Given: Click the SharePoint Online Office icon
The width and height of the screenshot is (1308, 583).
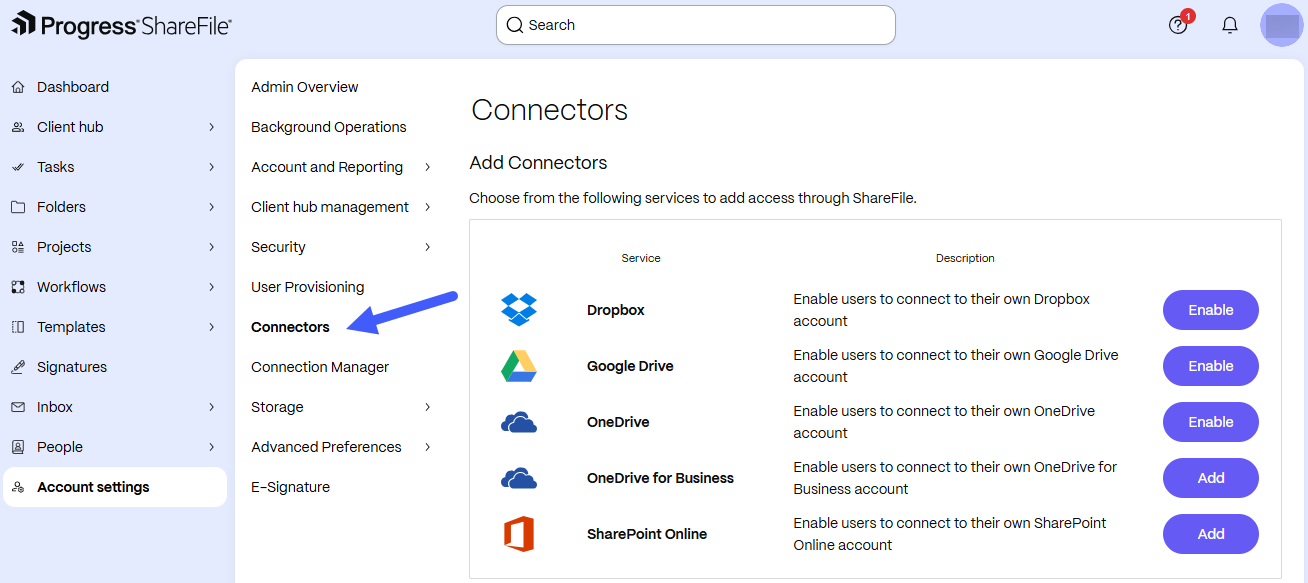Looking at the screenshot, I should (519, 534).
